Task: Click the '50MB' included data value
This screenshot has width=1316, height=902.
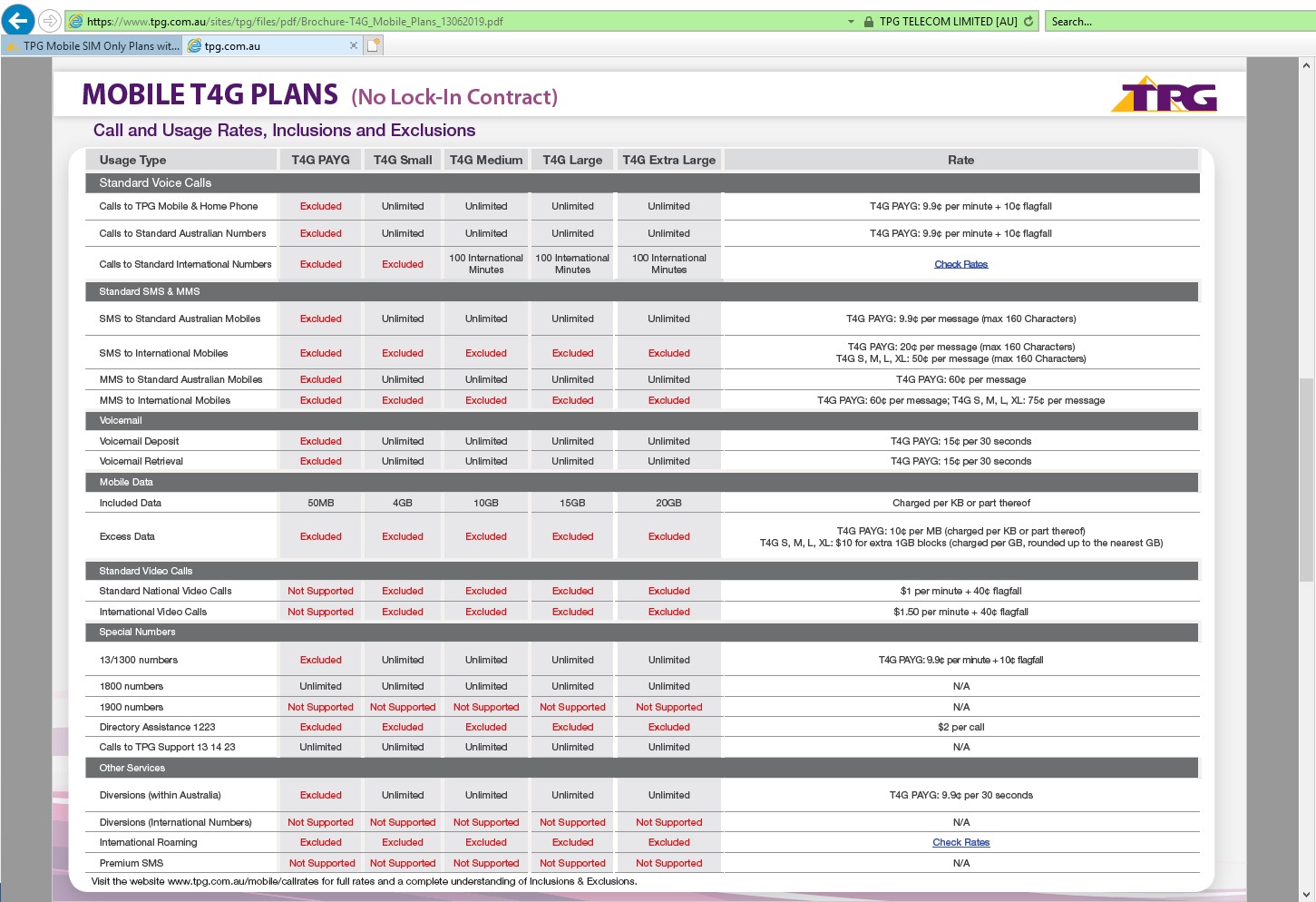Action: click(320, 503)
